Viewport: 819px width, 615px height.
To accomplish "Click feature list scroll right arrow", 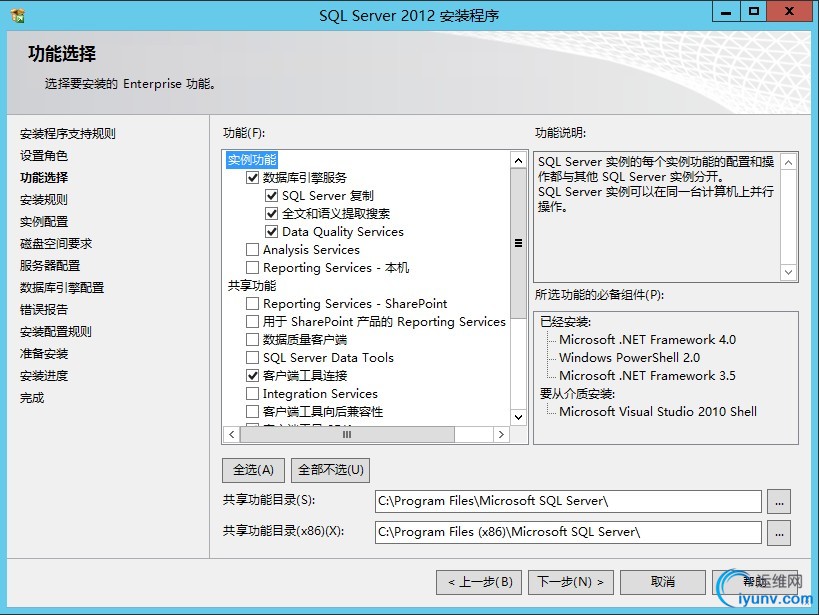I will coord(501,435).
